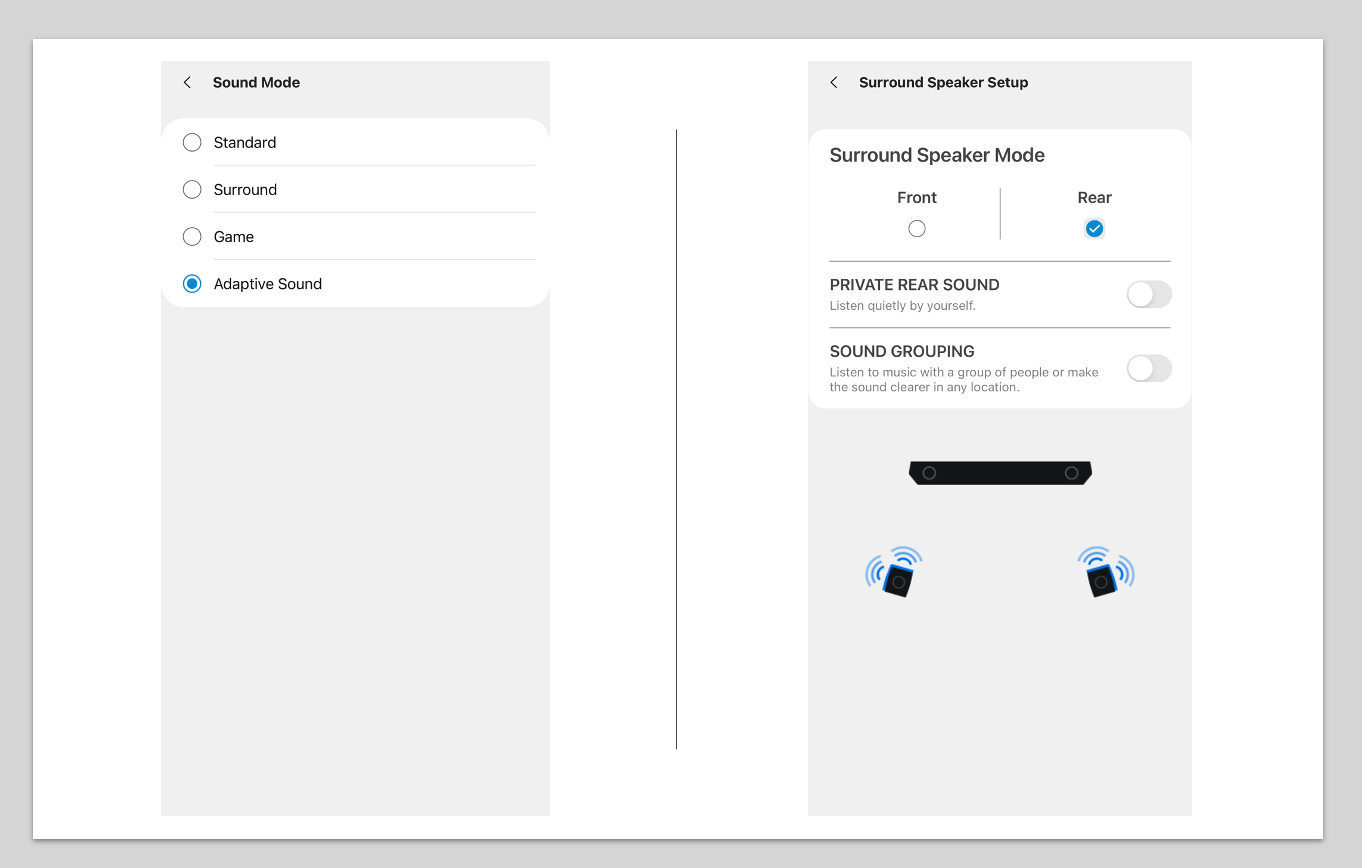The height and width of the screenshot is (868, 1362).
Task: Click the Surround Speaker Setup header title
Action: 943,82
